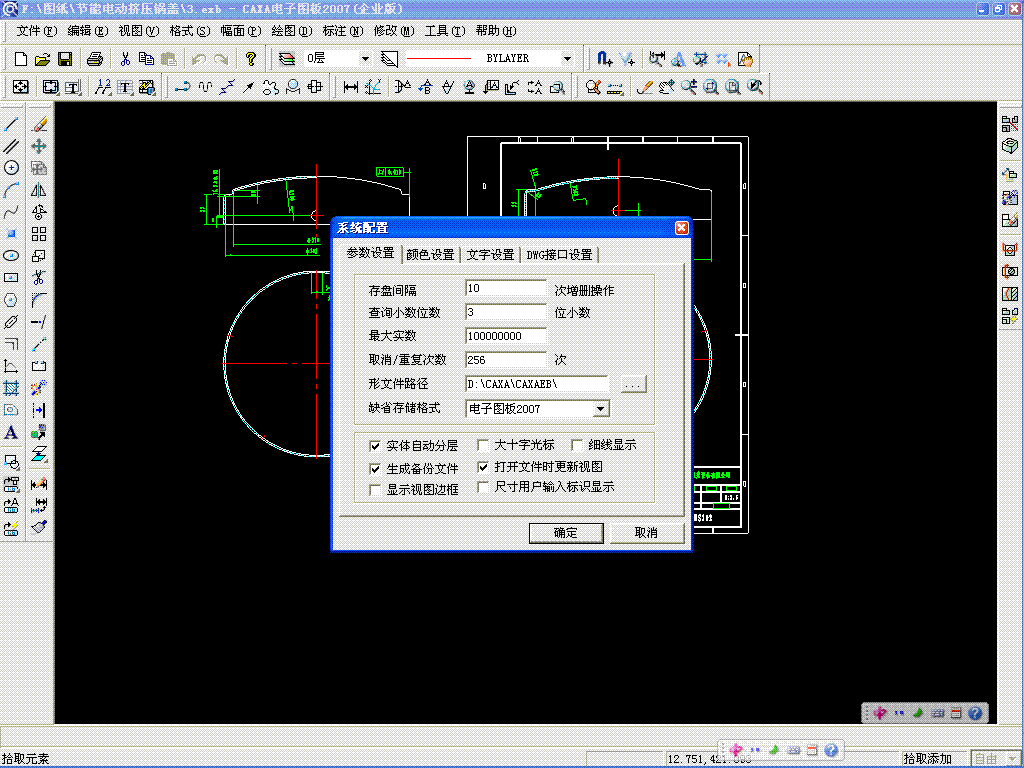Open the 编辑(E) menu
This screenshot has width=1024, height=768.
point(88,31)
